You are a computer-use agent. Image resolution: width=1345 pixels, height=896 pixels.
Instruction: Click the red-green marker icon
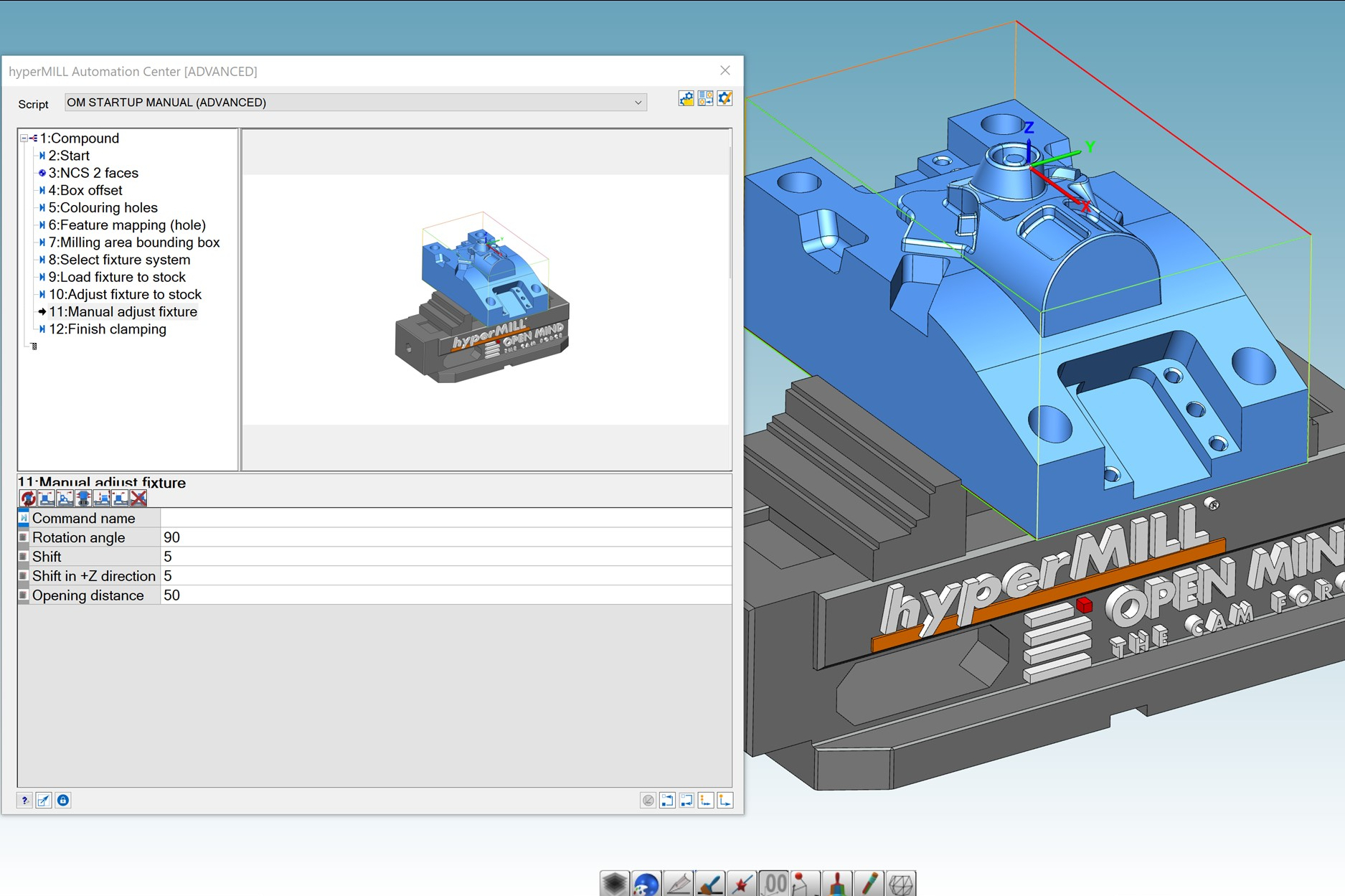coord(869,883)
